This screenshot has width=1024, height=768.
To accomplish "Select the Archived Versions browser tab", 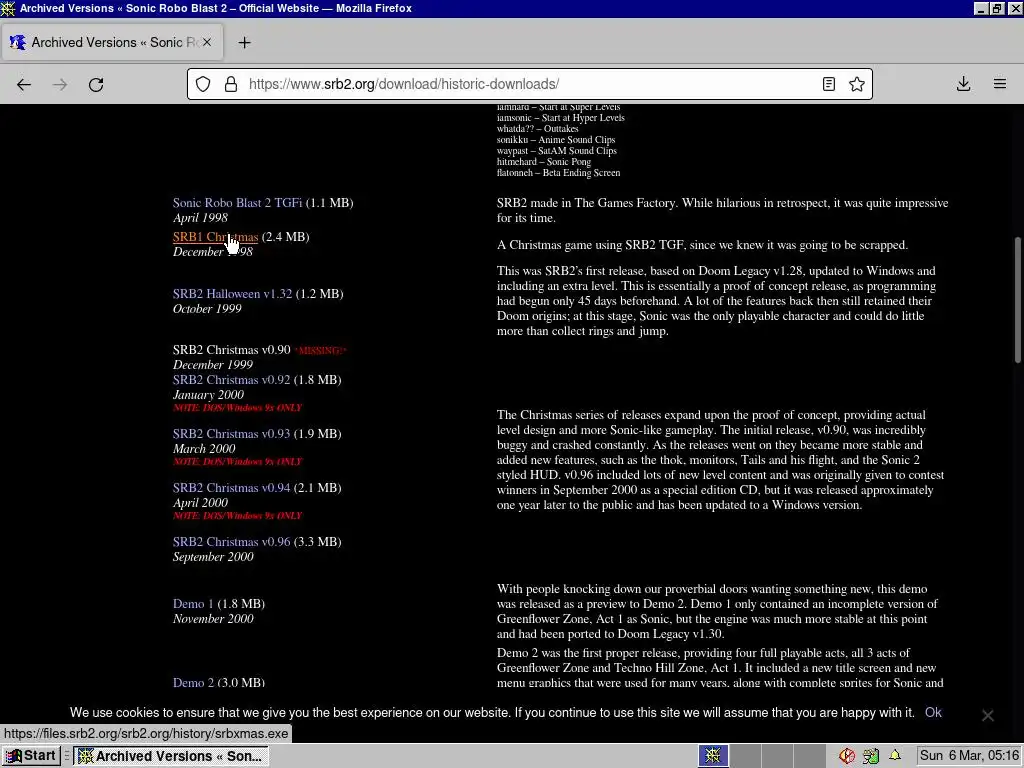I will pos(112,42).
